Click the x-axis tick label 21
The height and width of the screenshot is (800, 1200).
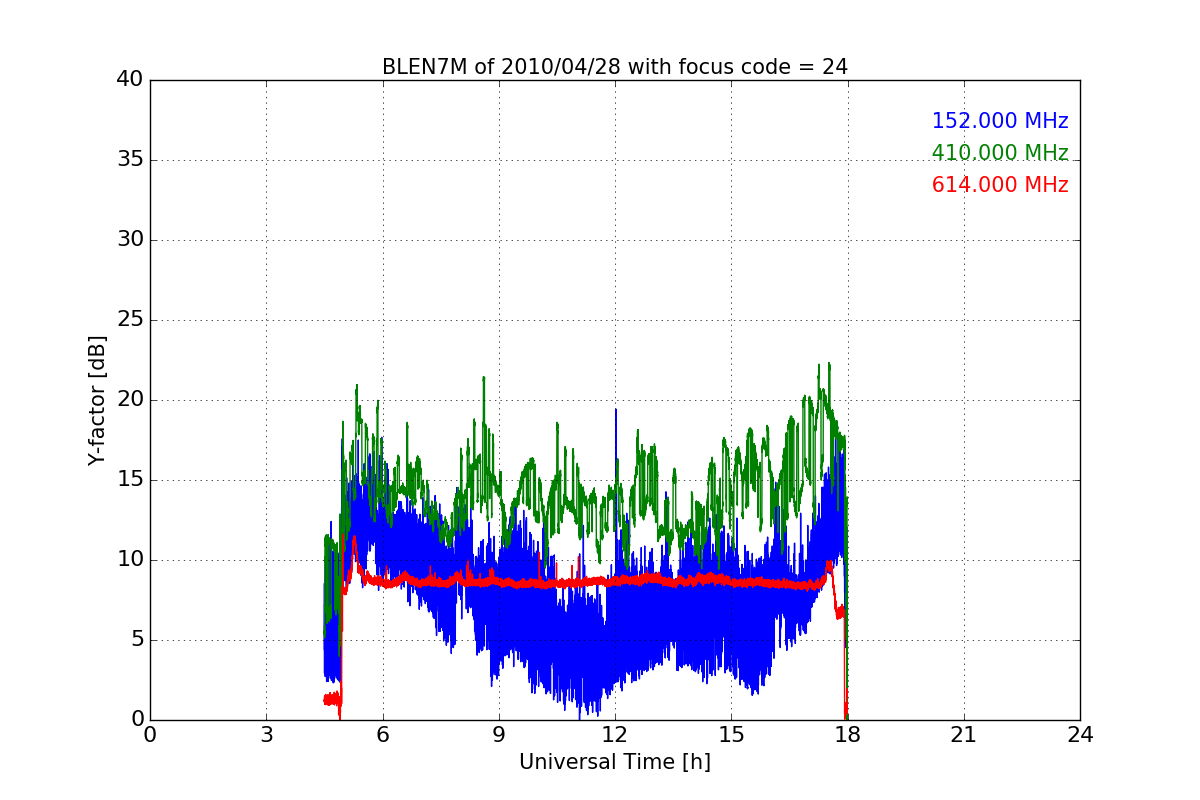(x=964, y=735)
